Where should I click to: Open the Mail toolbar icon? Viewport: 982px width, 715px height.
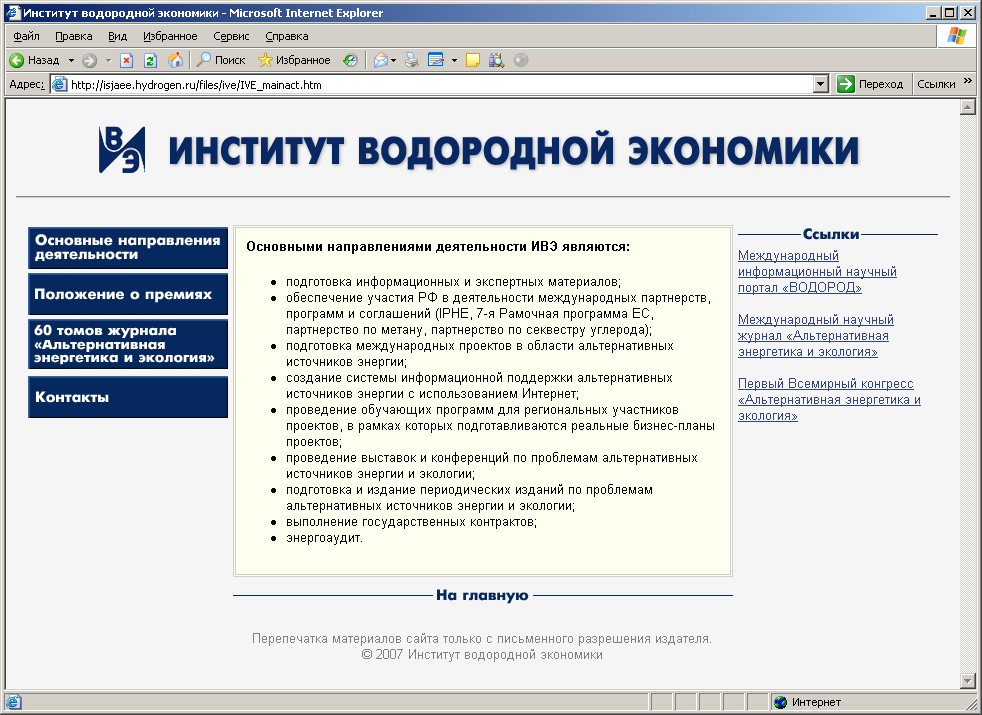(x=381, y=60)
